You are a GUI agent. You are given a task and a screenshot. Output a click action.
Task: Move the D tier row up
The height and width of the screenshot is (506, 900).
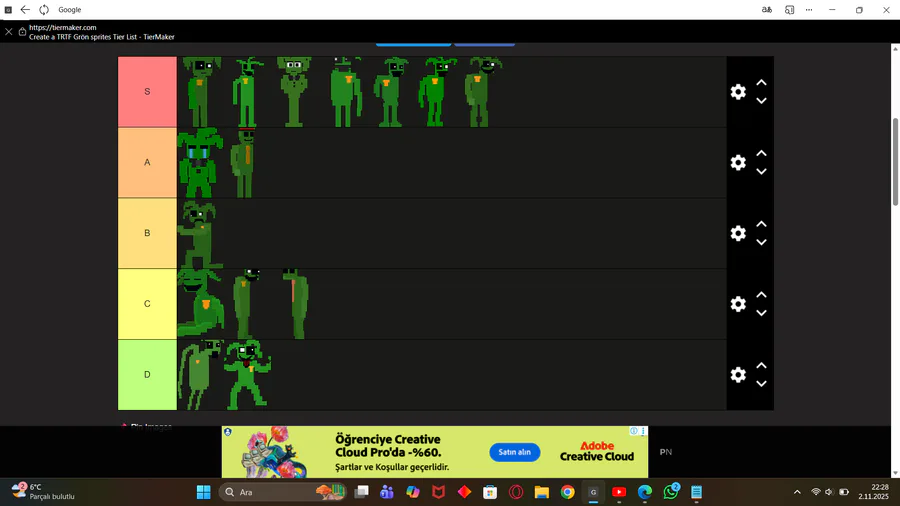point(761,365)
